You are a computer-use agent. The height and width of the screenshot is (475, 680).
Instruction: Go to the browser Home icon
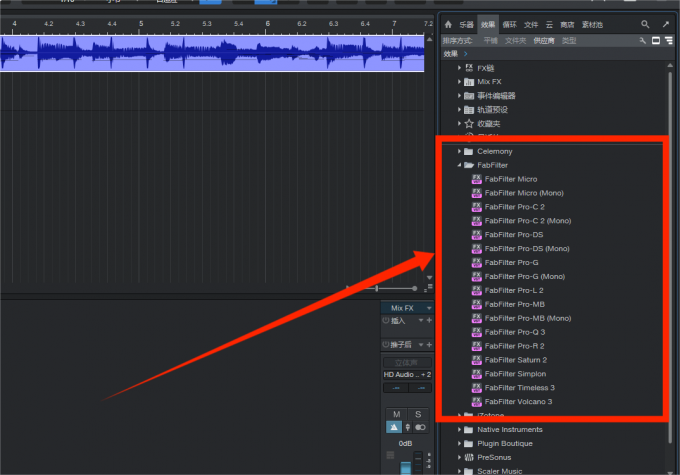point(448,24)
